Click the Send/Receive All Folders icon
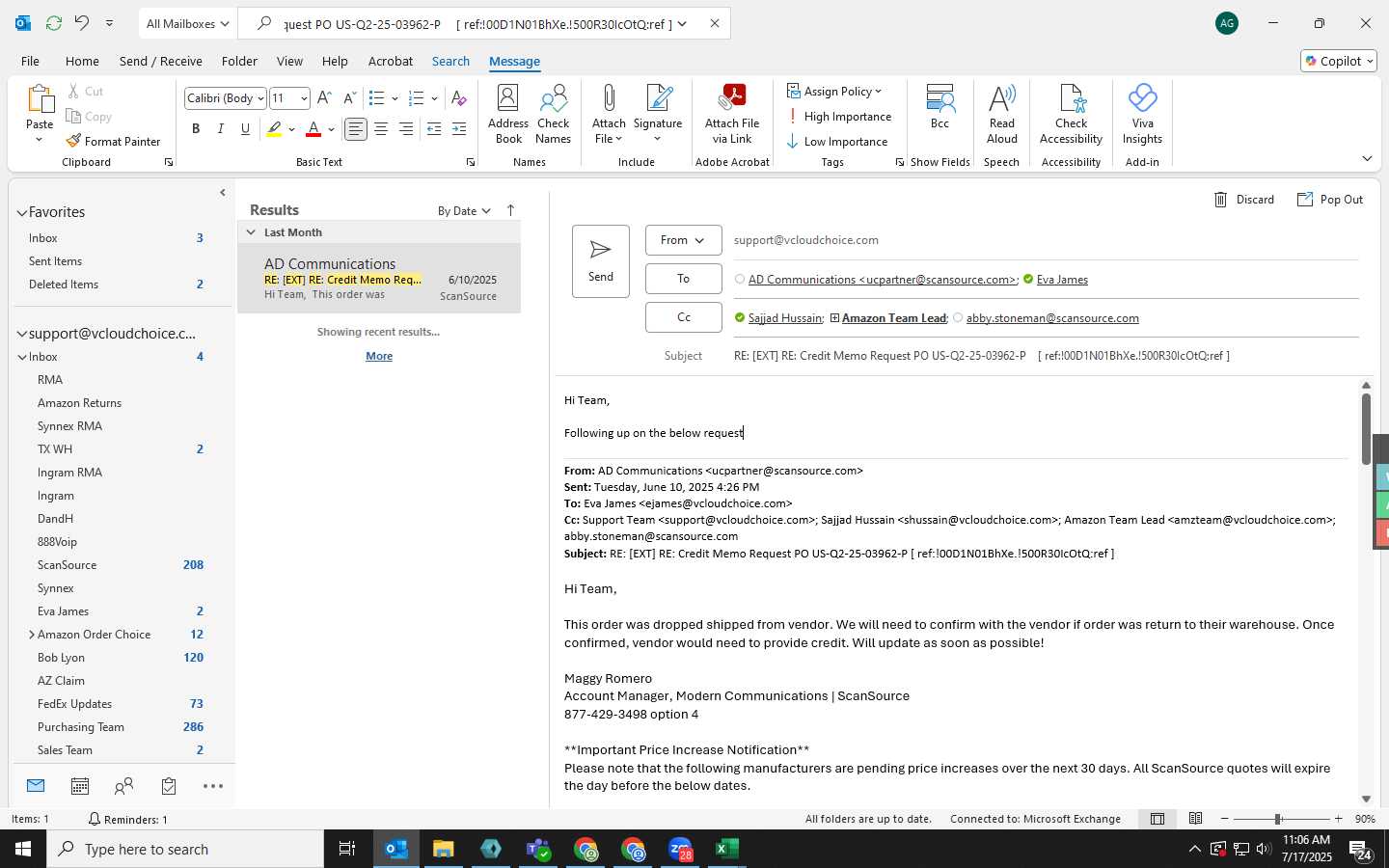 point(54,23)
